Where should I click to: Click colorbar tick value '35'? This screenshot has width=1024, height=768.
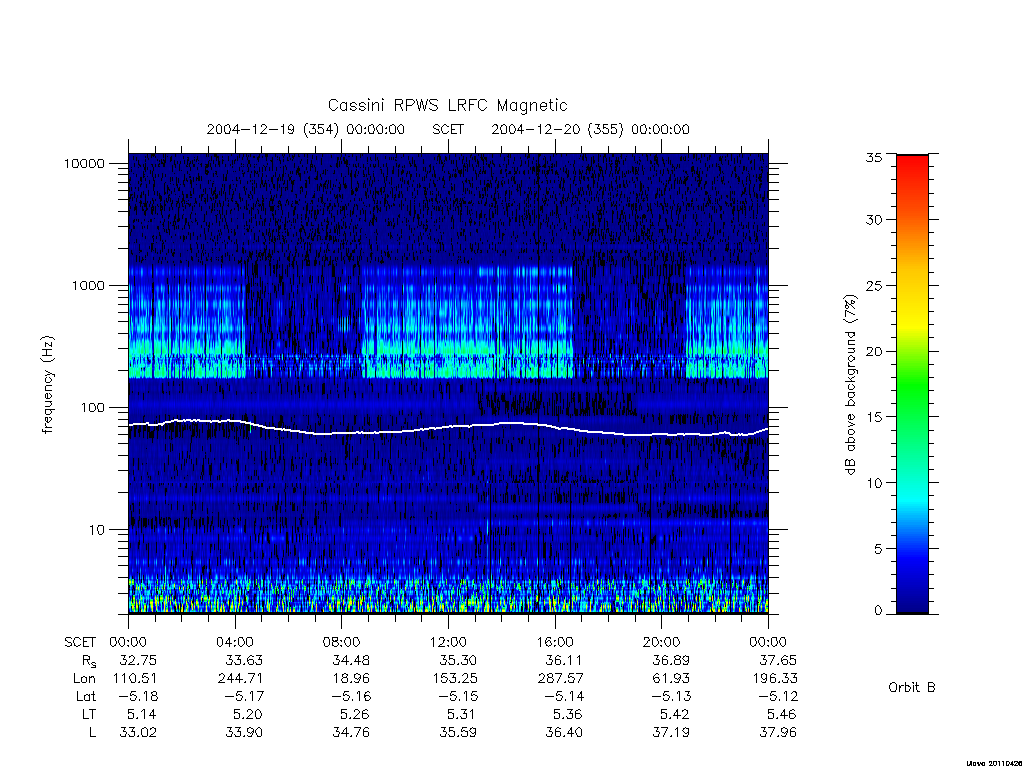(873, 157)
